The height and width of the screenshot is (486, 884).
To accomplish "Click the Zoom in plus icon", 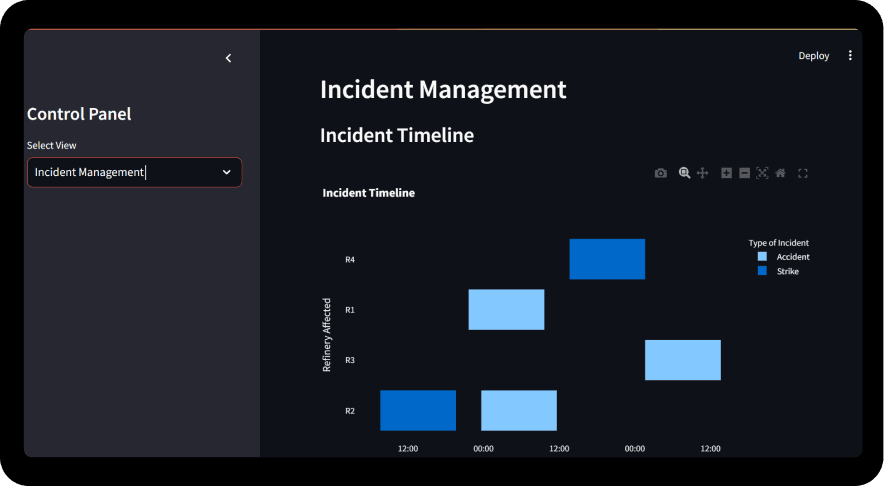I will [x=727, y=173].
